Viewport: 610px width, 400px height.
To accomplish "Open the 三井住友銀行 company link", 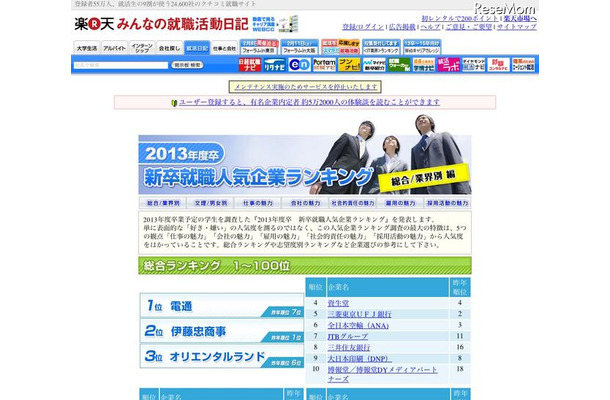I will 349,347.
